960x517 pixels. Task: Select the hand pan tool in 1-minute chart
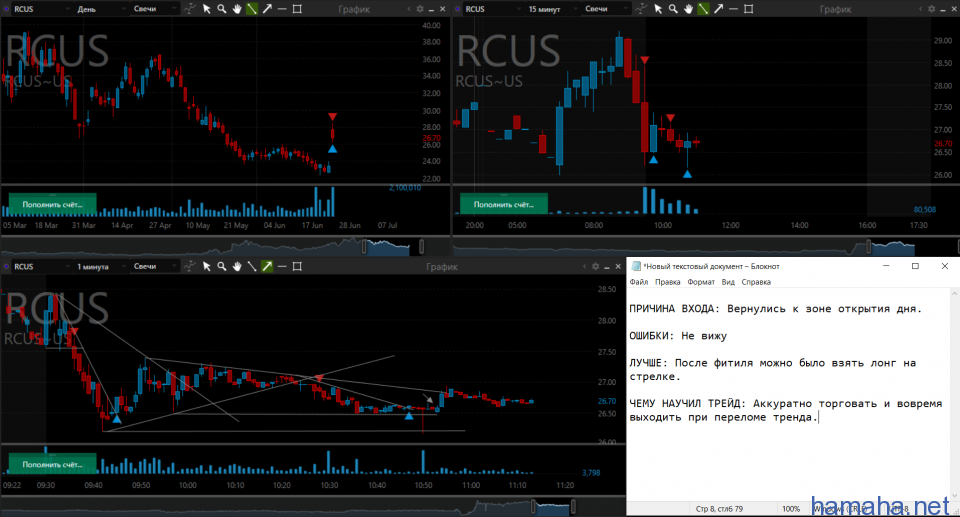(x=237, y=266)
